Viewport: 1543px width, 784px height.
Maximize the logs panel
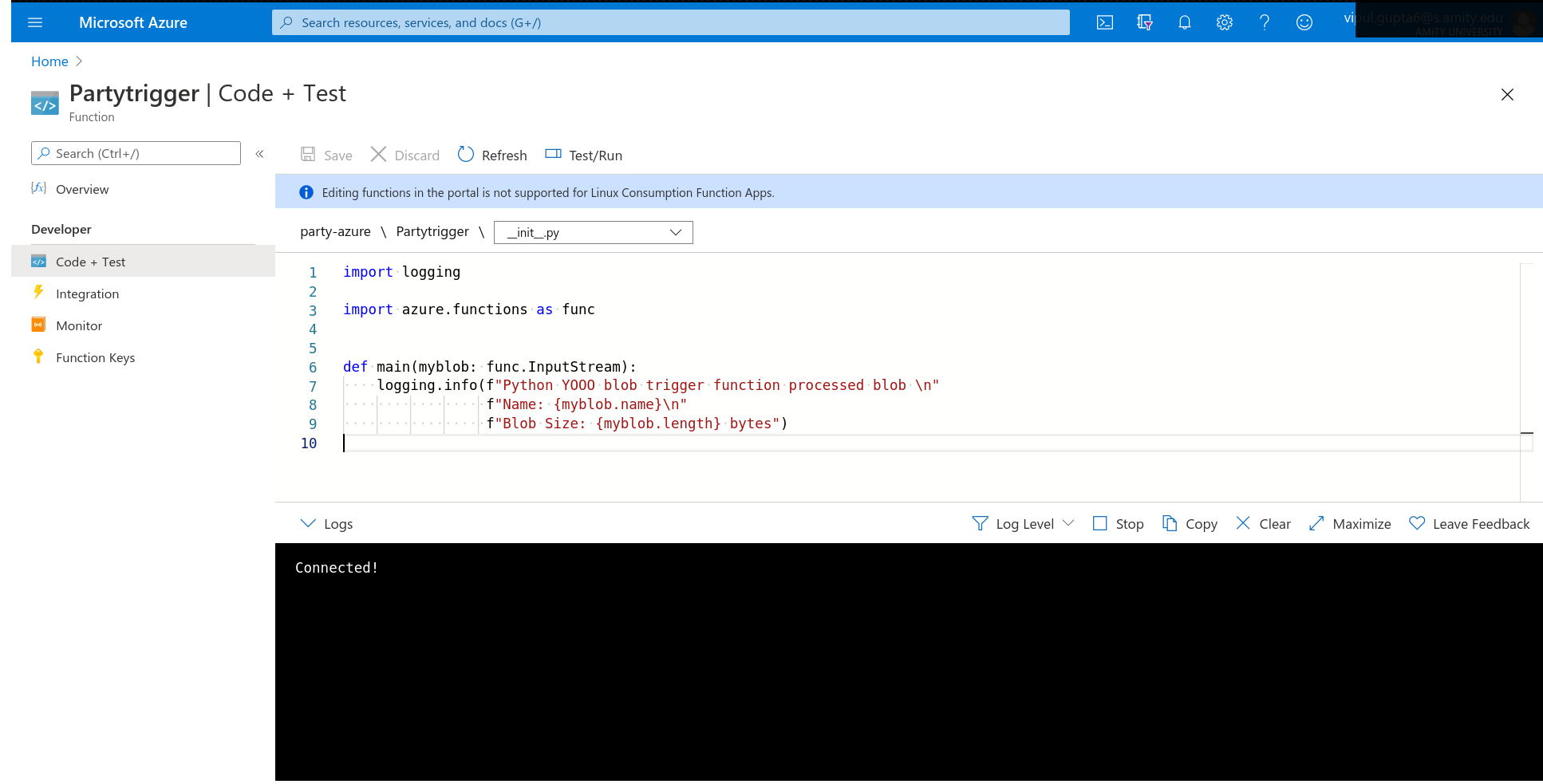[1350, 523]
